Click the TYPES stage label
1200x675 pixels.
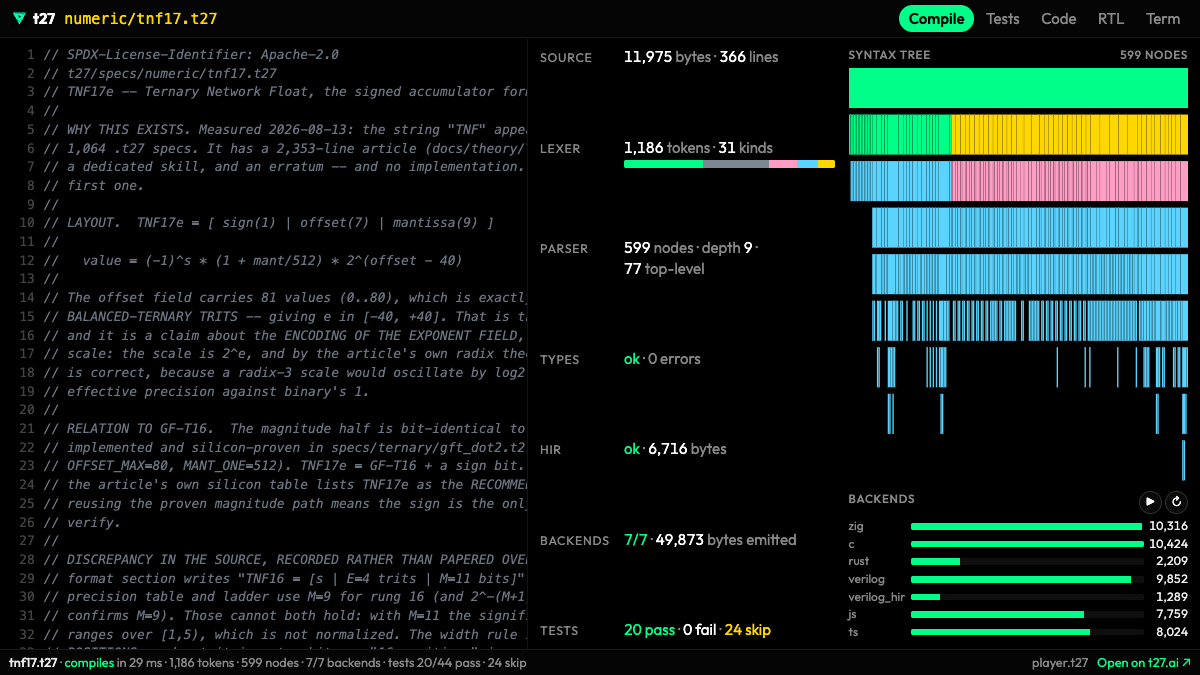click(560, 360)
